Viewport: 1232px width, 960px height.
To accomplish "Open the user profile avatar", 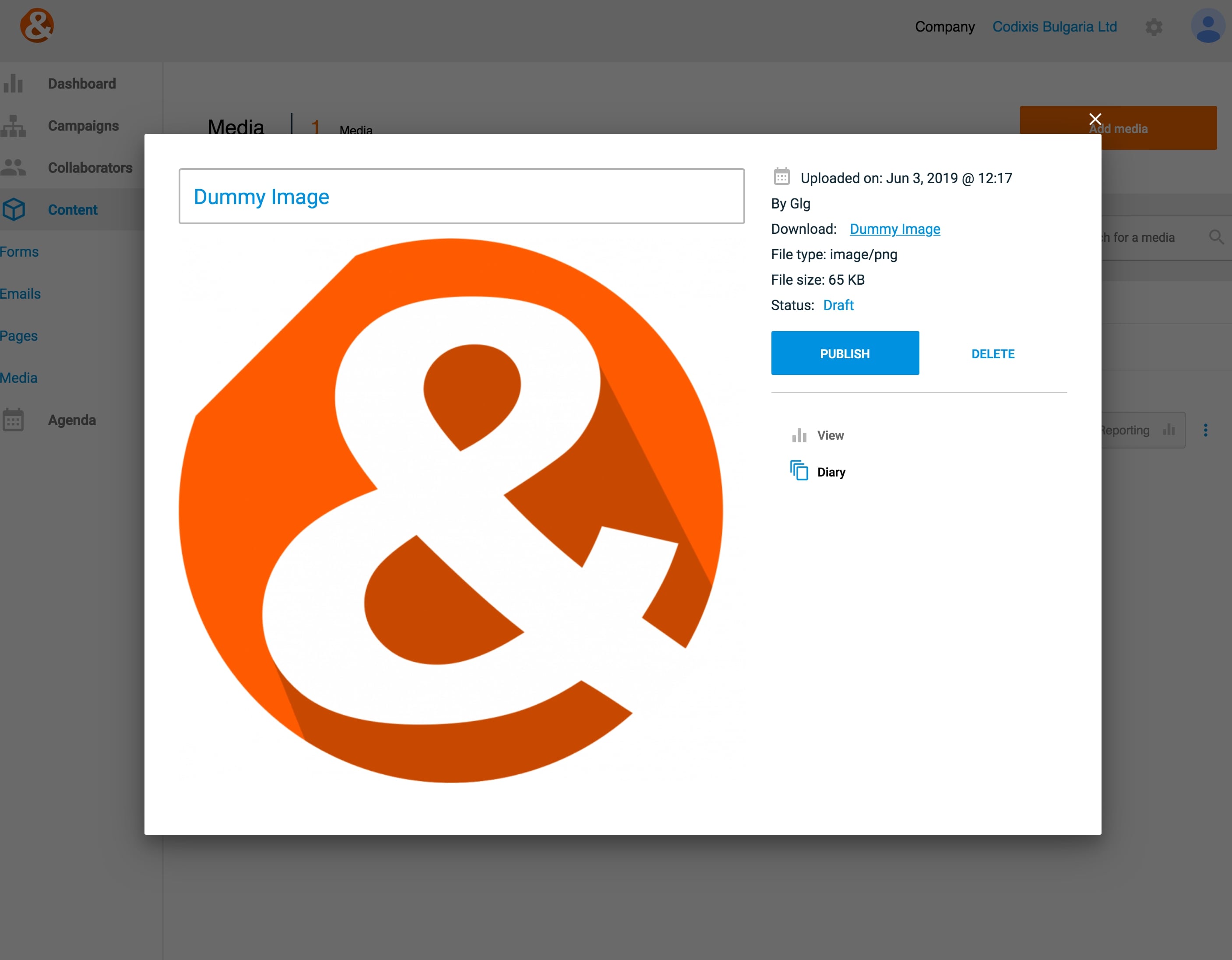I will tap(1208, 26).
